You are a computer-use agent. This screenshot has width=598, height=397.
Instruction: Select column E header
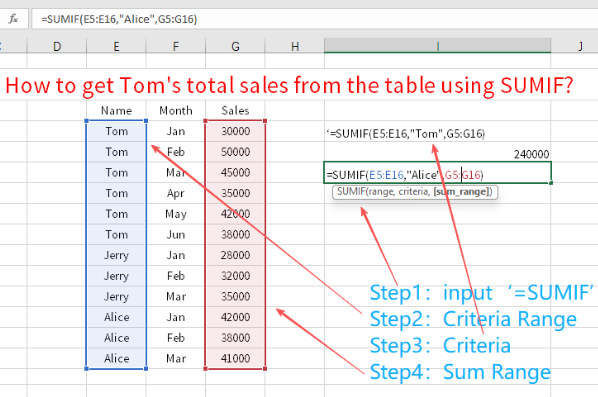[x=116, y=47]
